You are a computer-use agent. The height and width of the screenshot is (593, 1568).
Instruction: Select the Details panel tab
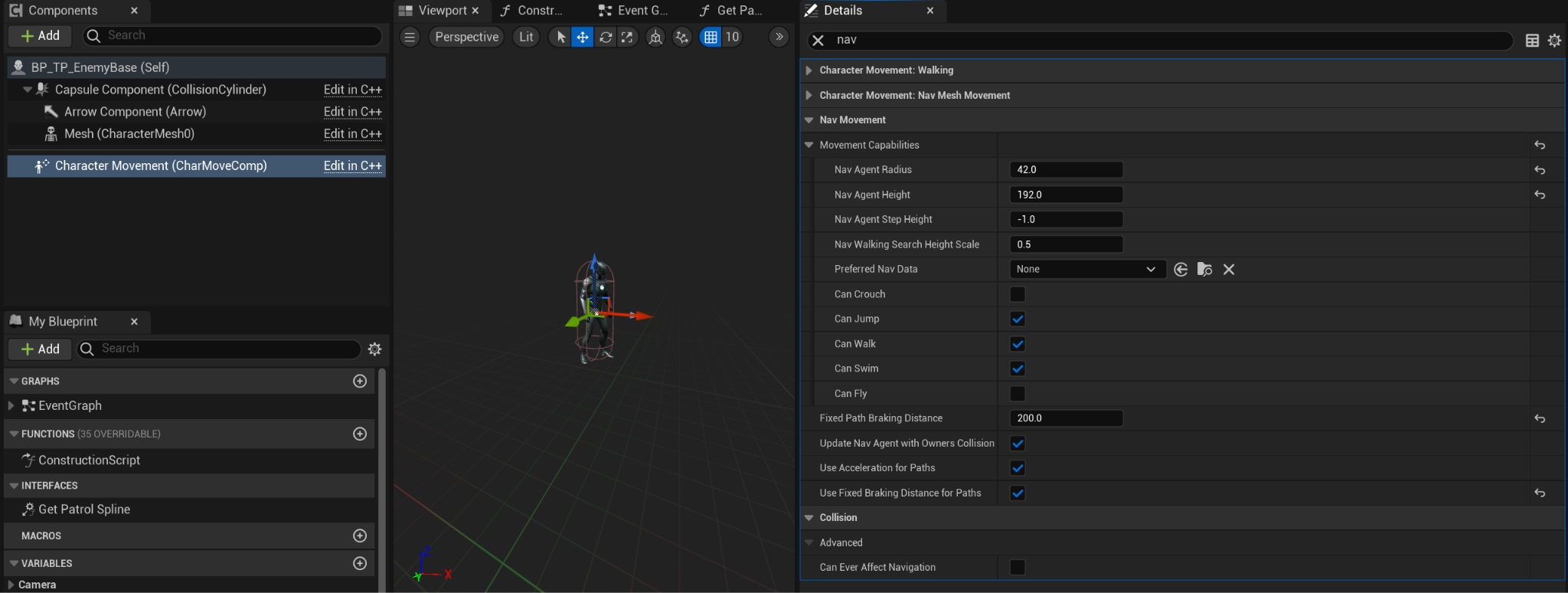pyautogui.click(x=842, y=11)
